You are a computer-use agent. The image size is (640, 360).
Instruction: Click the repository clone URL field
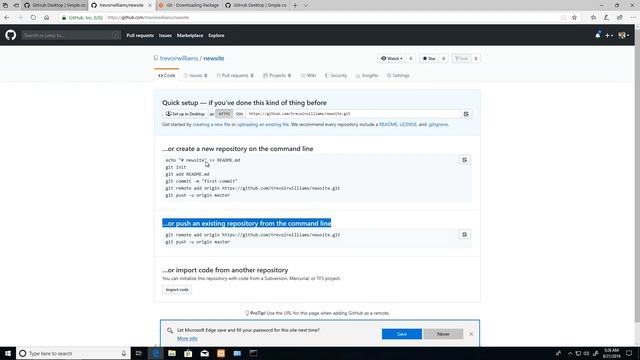point(353,114)
